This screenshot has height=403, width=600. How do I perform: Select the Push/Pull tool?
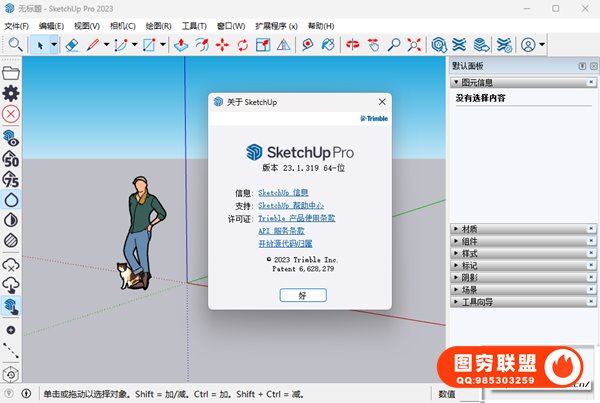[180, 45]
